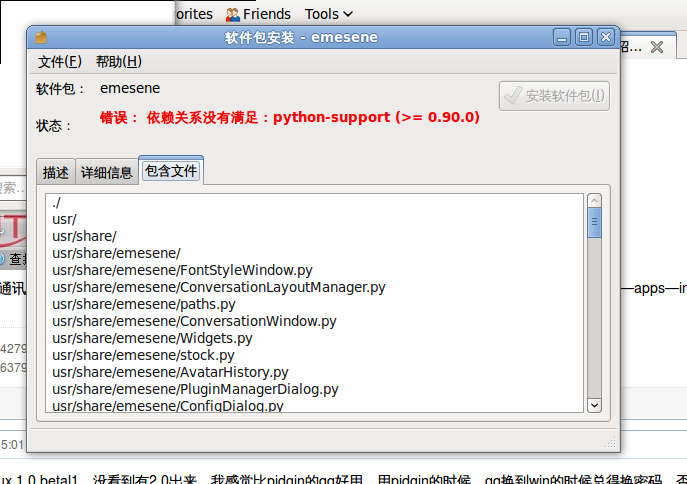Select the line usr/share/emesene/FontStyleWindow.py
This screenshot has height=484, width=687.
coord(182,270)
